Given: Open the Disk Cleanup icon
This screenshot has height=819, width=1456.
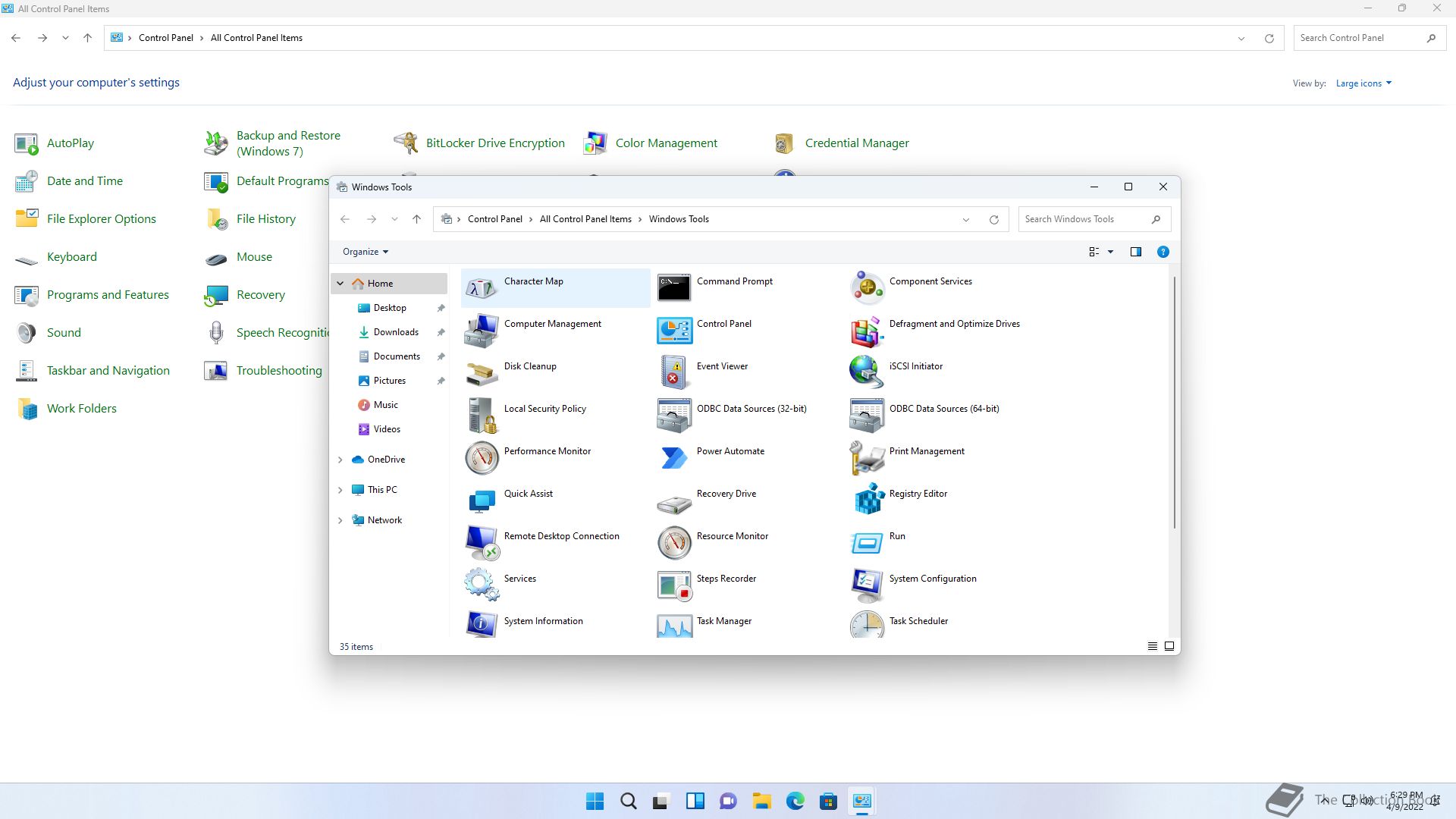Looking at the screenshot, I should (482, 373).
